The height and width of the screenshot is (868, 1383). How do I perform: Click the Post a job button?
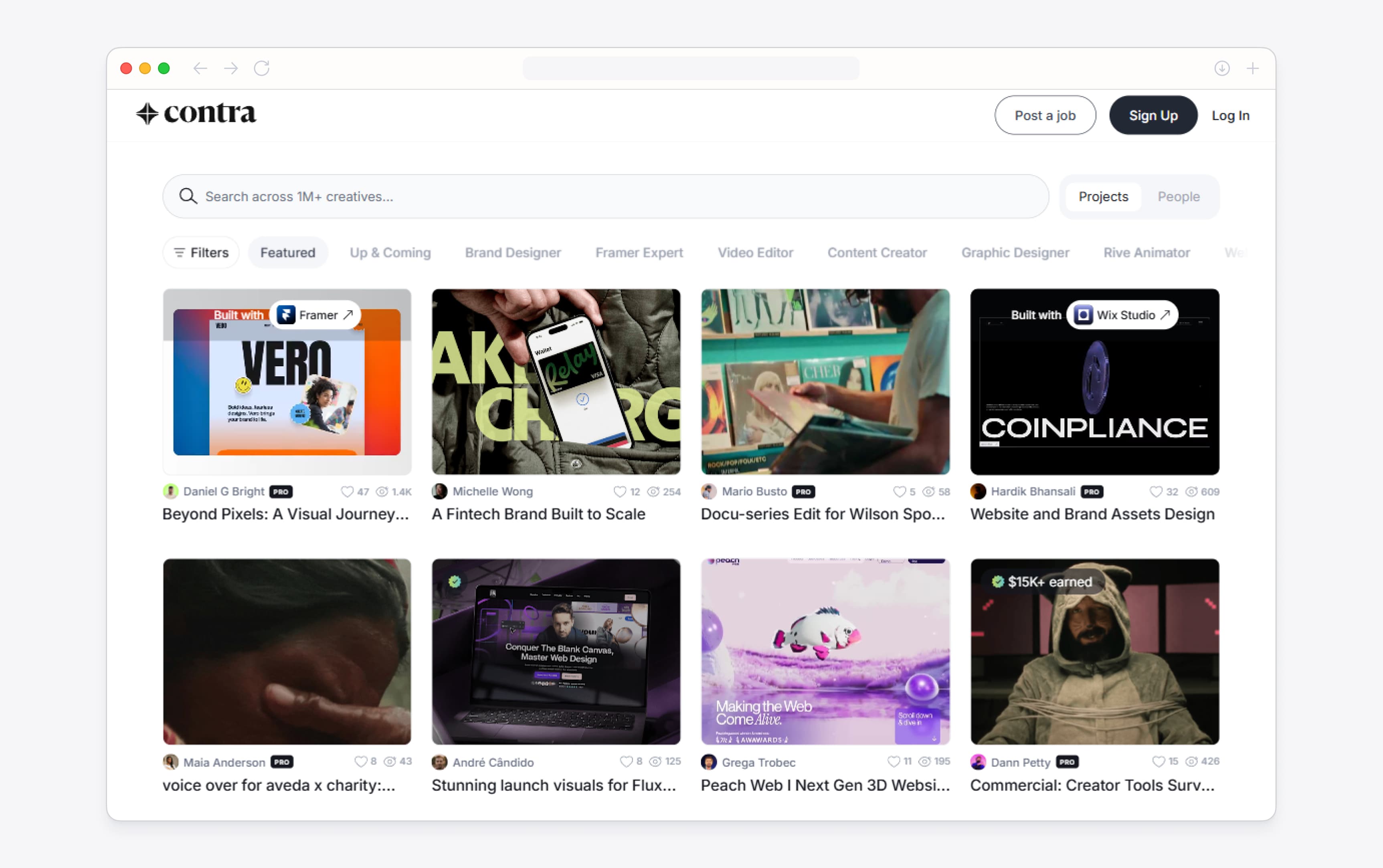[1045, 115]
